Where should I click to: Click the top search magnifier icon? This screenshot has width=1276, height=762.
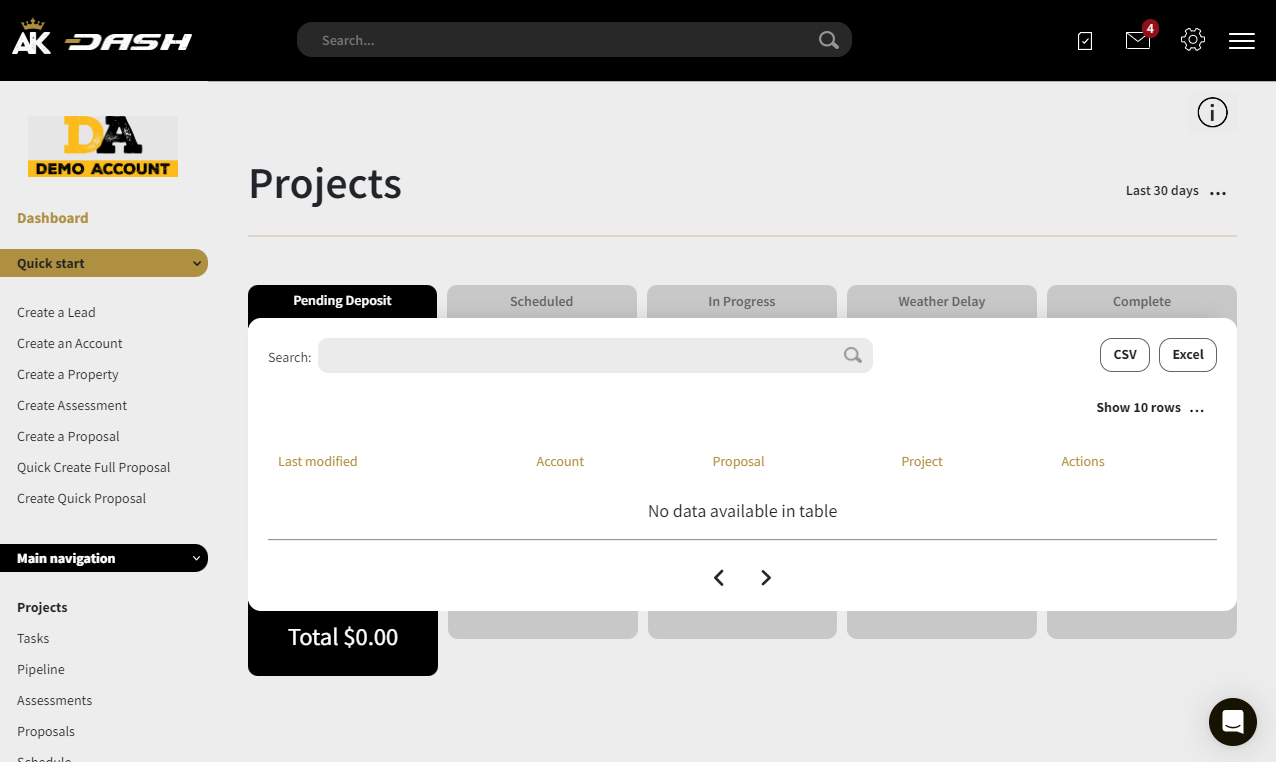(x=828, y=40)
